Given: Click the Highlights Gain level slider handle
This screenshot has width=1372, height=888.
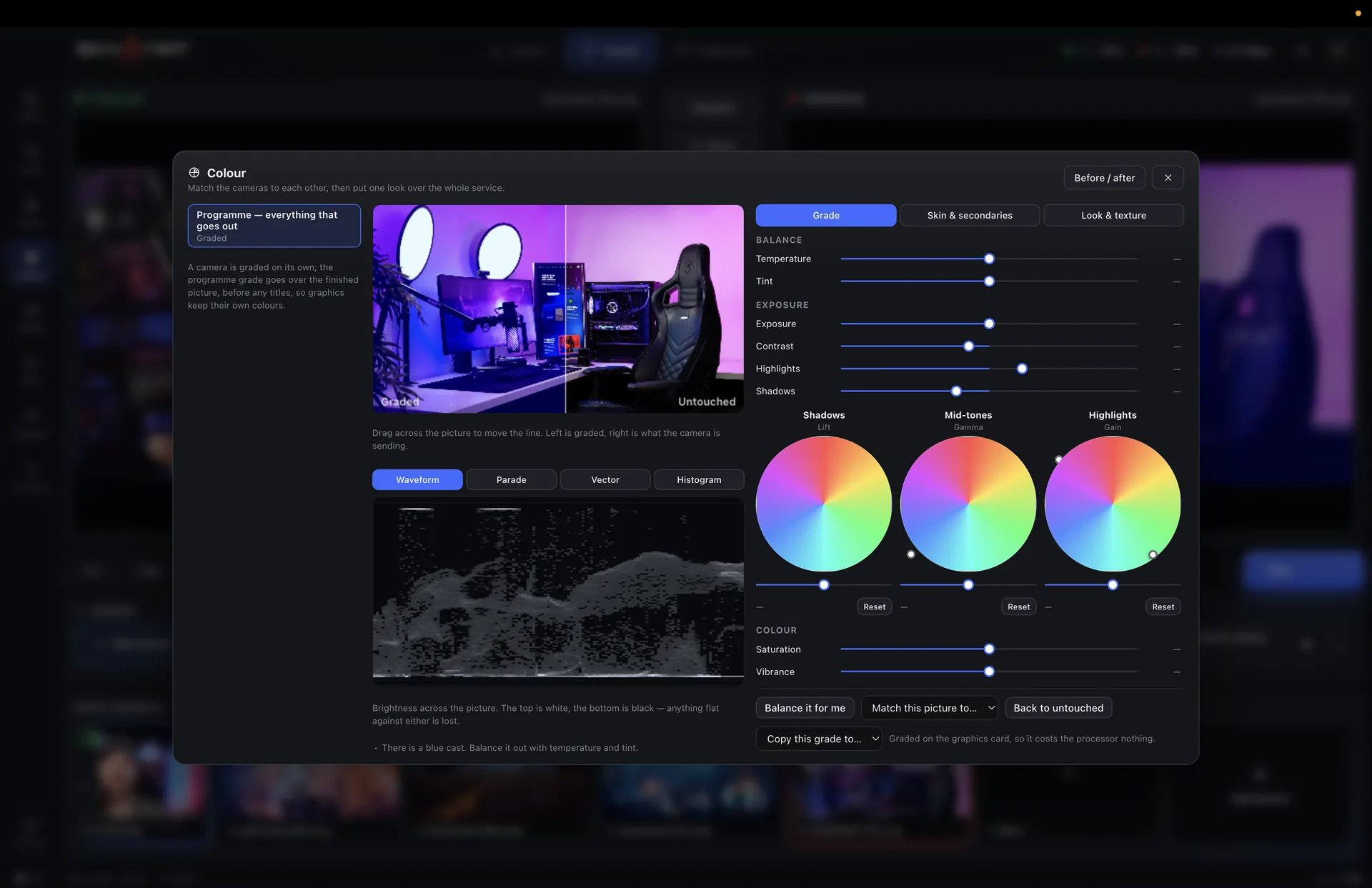Looking at the screenshot, I should click(1113, 585).
